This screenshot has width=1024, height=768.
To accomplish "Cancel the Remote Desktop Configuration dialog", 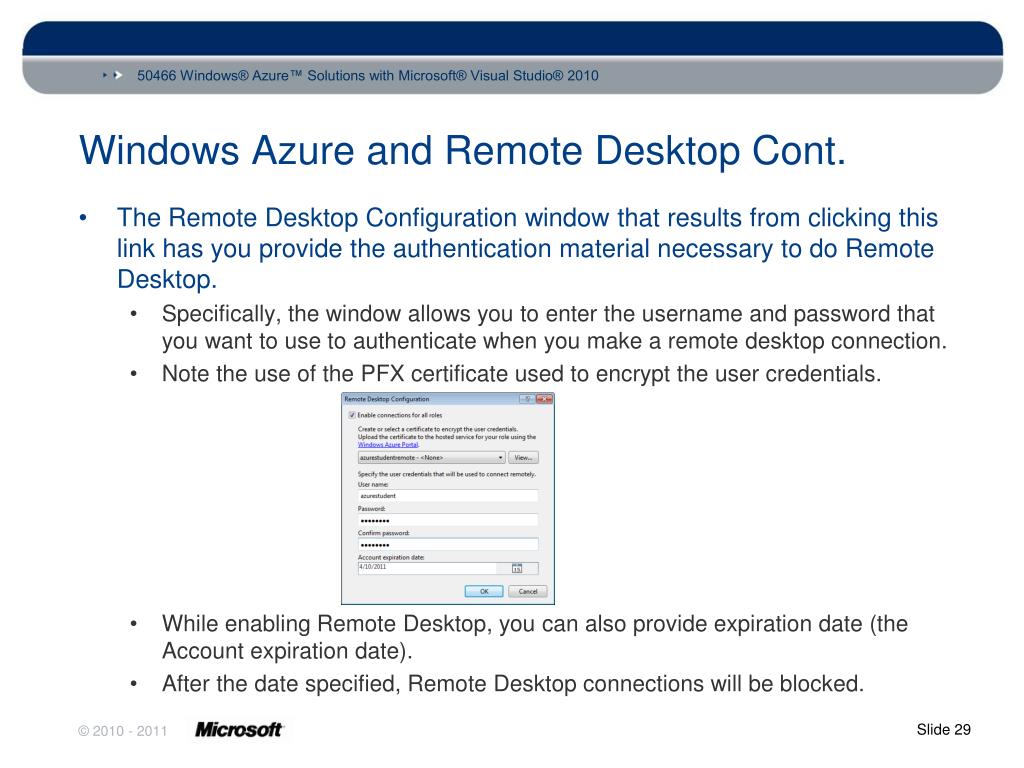I will (x=528, y=591).
